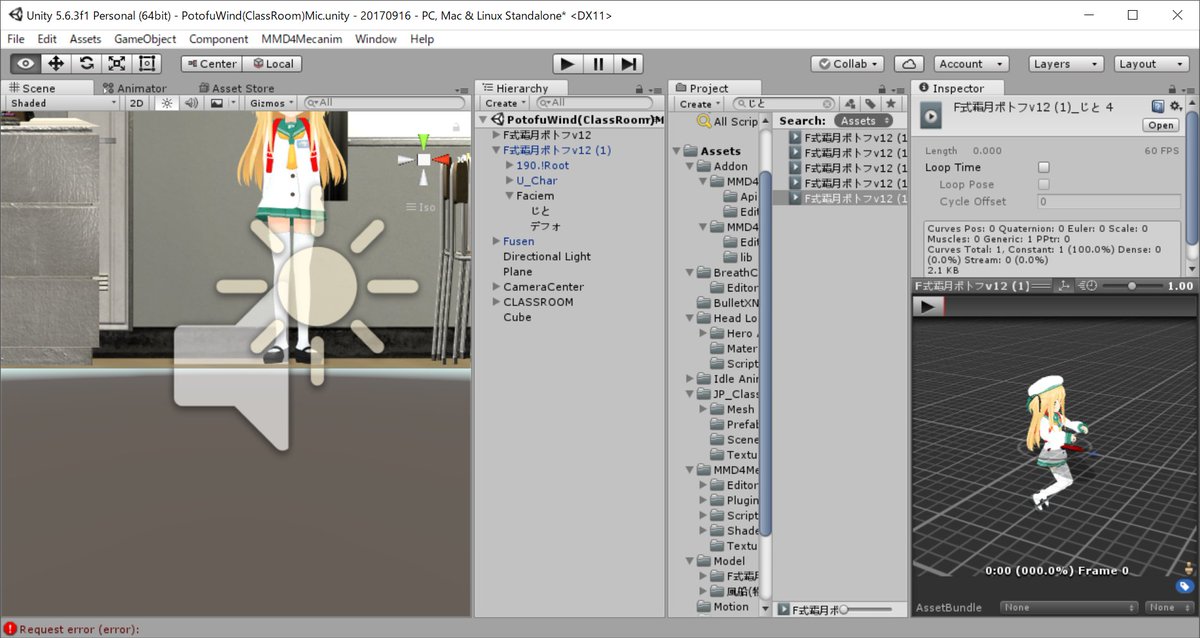Viewport: 1200px width, 638px height.
Task: Click the scene orientation gizmo cube
Action: click(424, 159)
